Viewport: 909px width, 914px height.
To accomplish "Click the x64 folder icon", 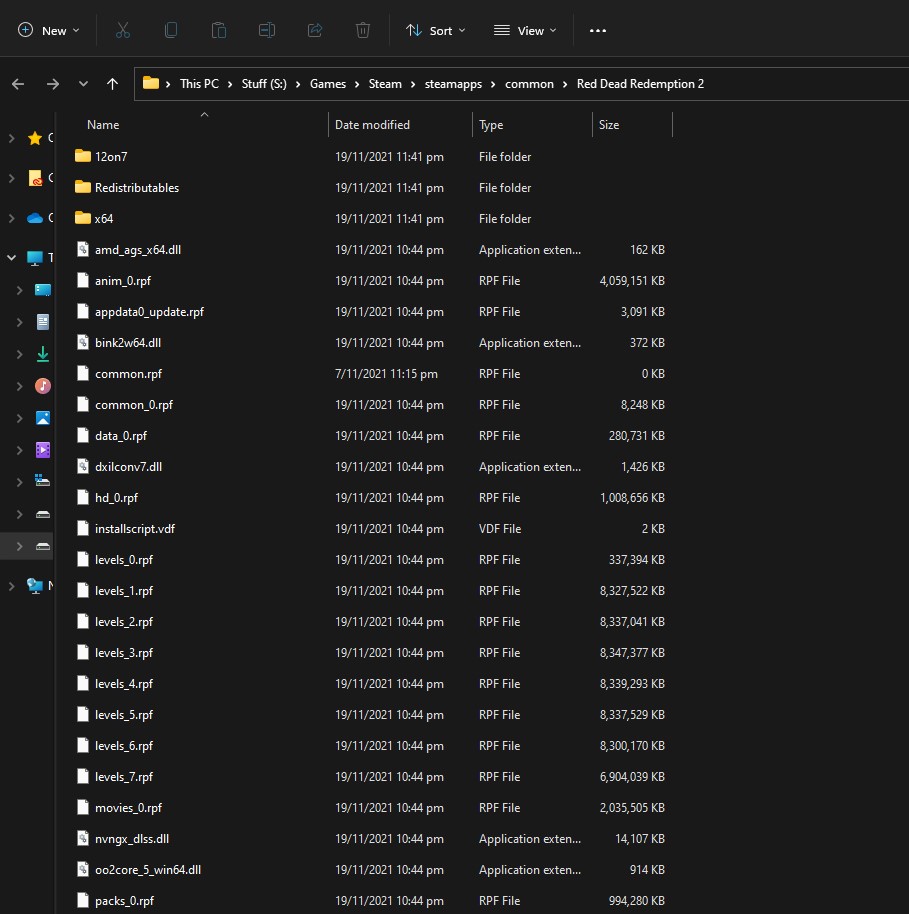I will pos(83,218).
